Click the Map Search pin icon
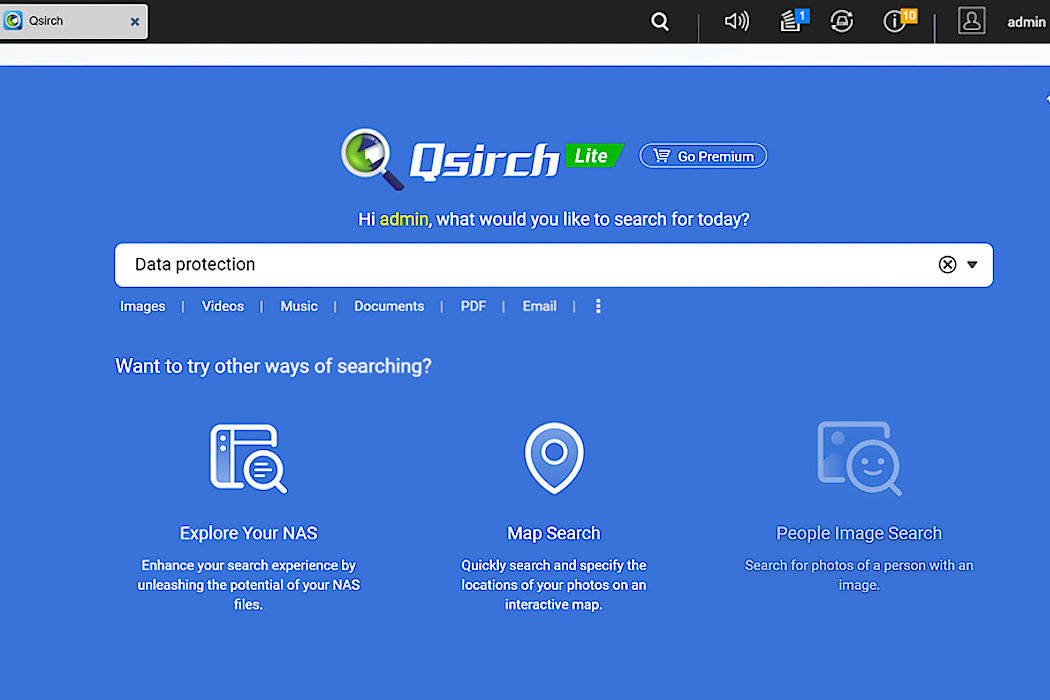The height and width of the screenshot is (700, 1050). (553, 458)
